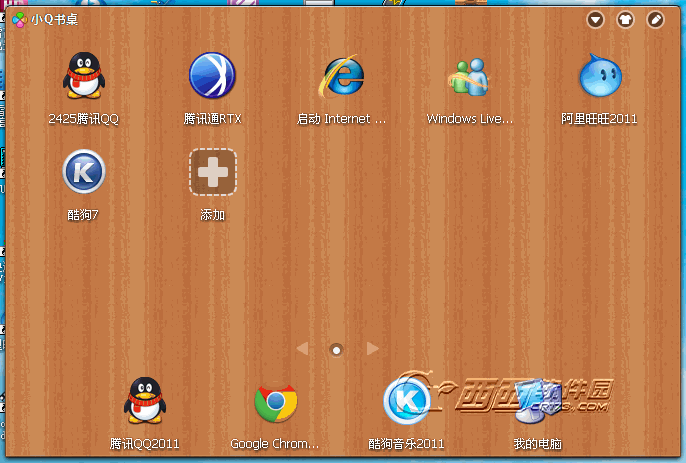Launch the Windows Live Messenger icon
686x463 pixels.
[x=469, y=77]
